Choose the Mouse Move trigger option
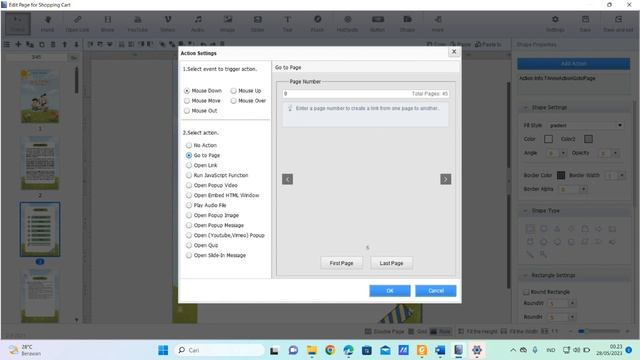The image size is (640, 360). pyautogui.click(x=187, y=100)
